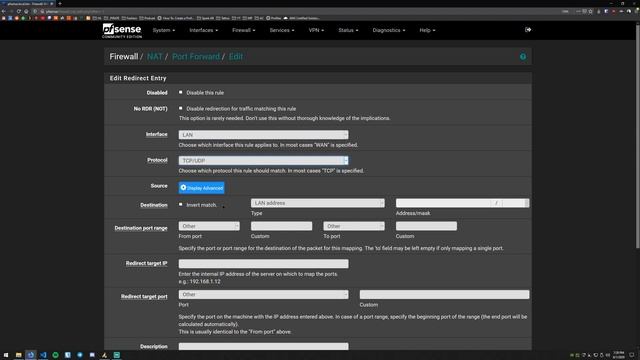
Task: Click the page vertical scrollbar
Action: click(x=638, y=137)
